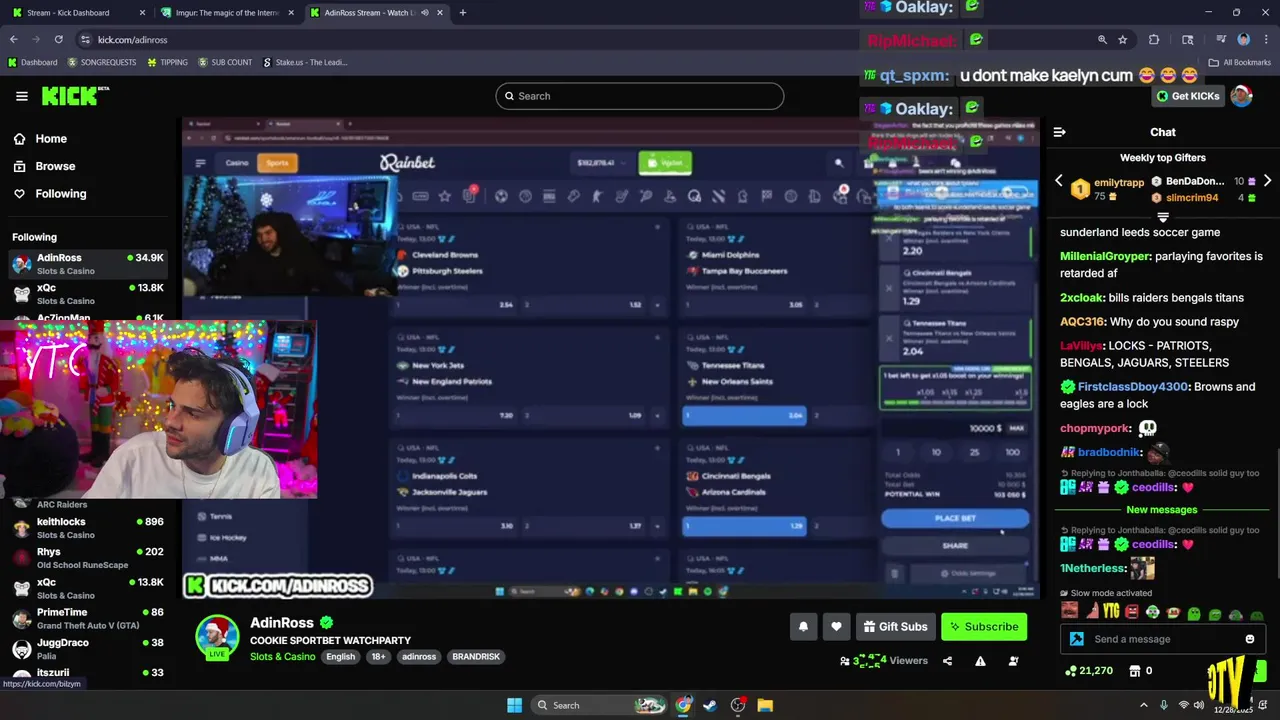Jump to New messages in chat
This screenshot has width=1280, height=720.
(x=1162, y=510)
